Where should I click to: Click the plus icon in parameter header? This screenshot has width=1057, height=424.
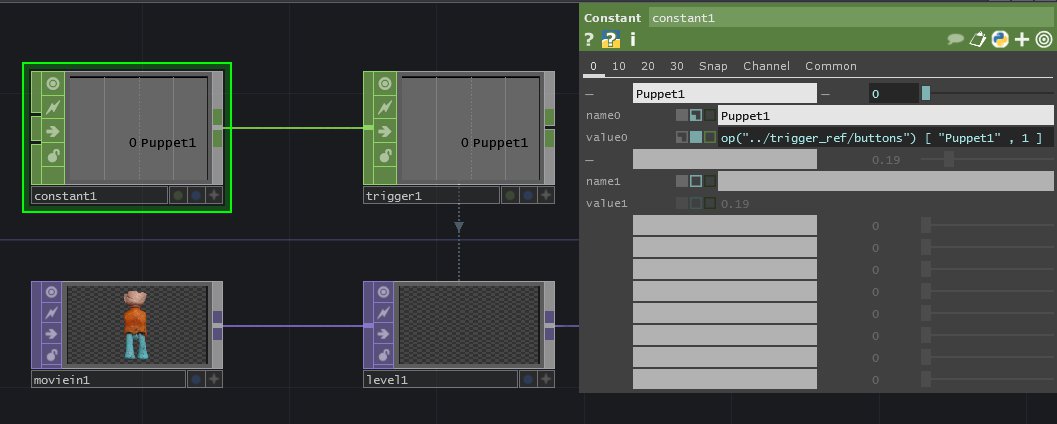1021,40
